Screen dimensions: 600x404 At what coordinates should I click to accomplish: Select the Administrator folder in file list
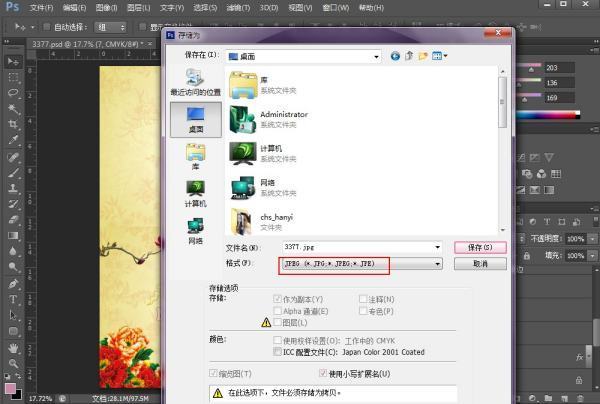[x=269, y=119]
